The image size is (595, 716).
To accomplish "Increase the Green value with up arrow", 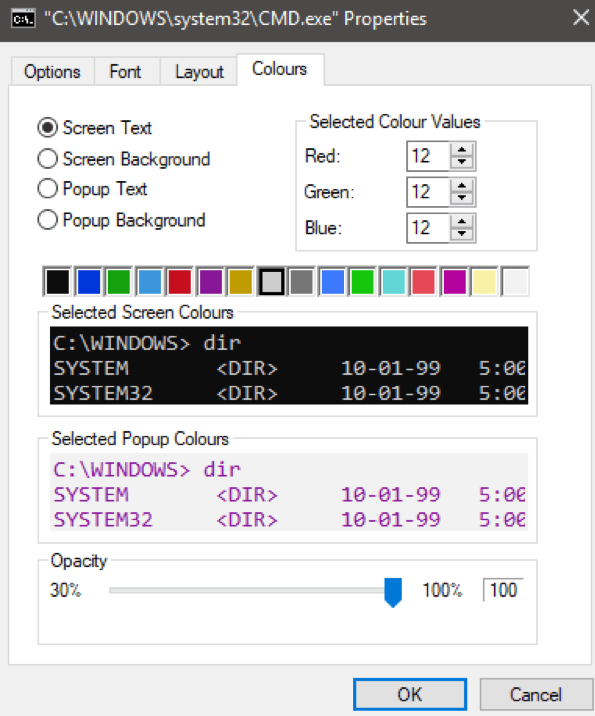I will click(462, 186).
